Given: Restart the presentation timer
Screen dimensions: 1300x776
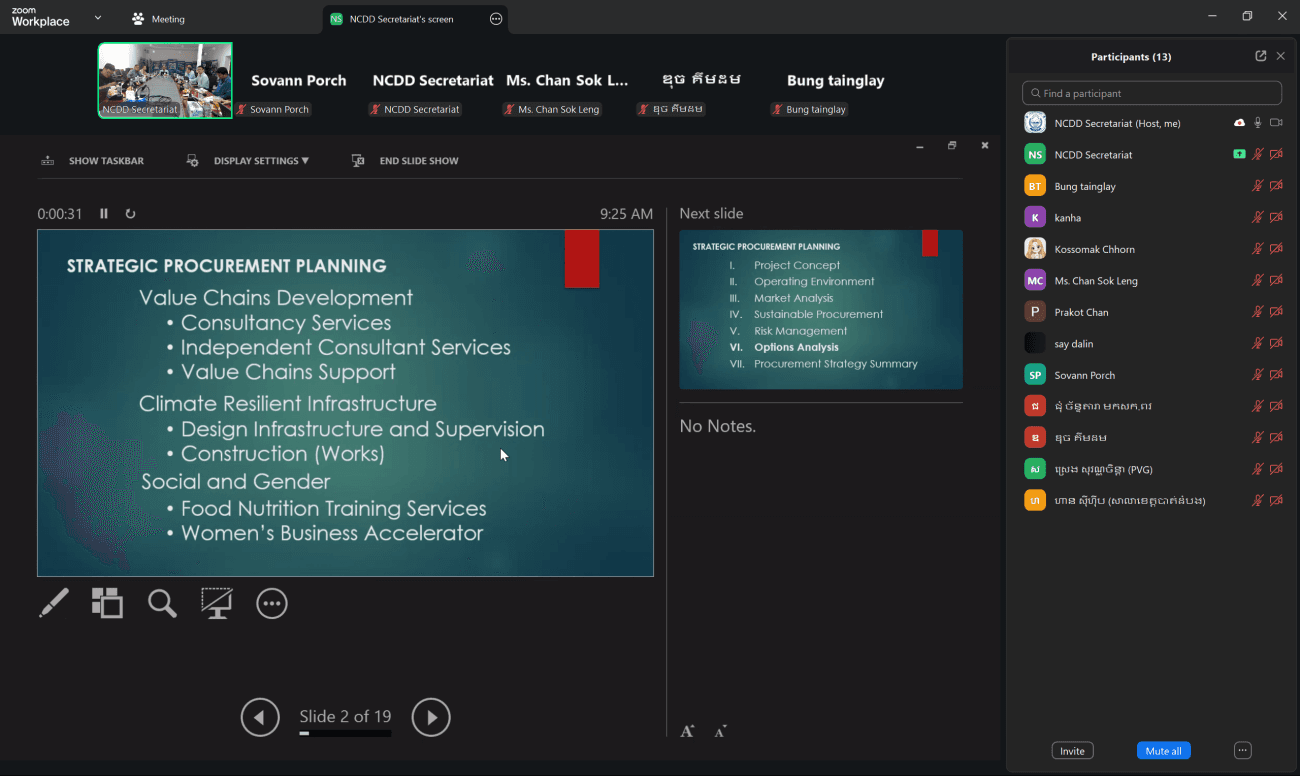Looking at the screenshot, I should tap(130, 214).
